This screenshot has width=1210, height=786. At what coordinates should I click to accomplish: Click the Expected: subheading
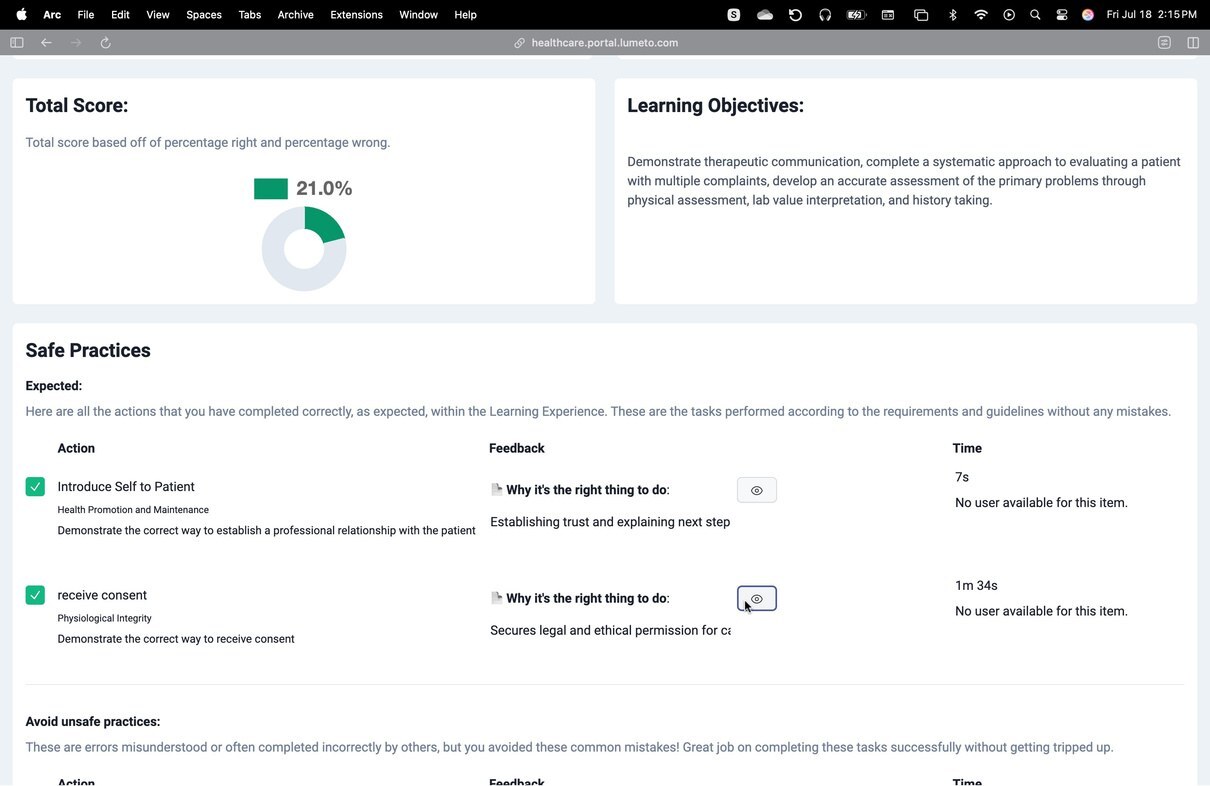(x=54, y=386)
